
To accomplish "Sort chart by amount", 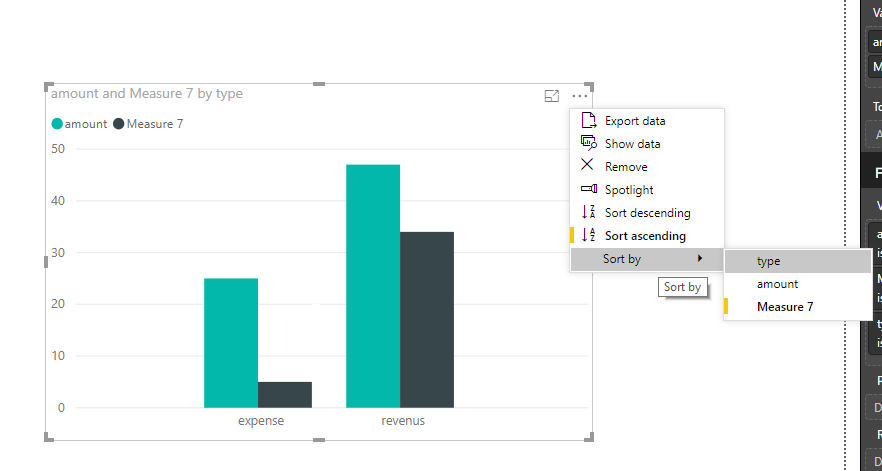I will (798, 284).
